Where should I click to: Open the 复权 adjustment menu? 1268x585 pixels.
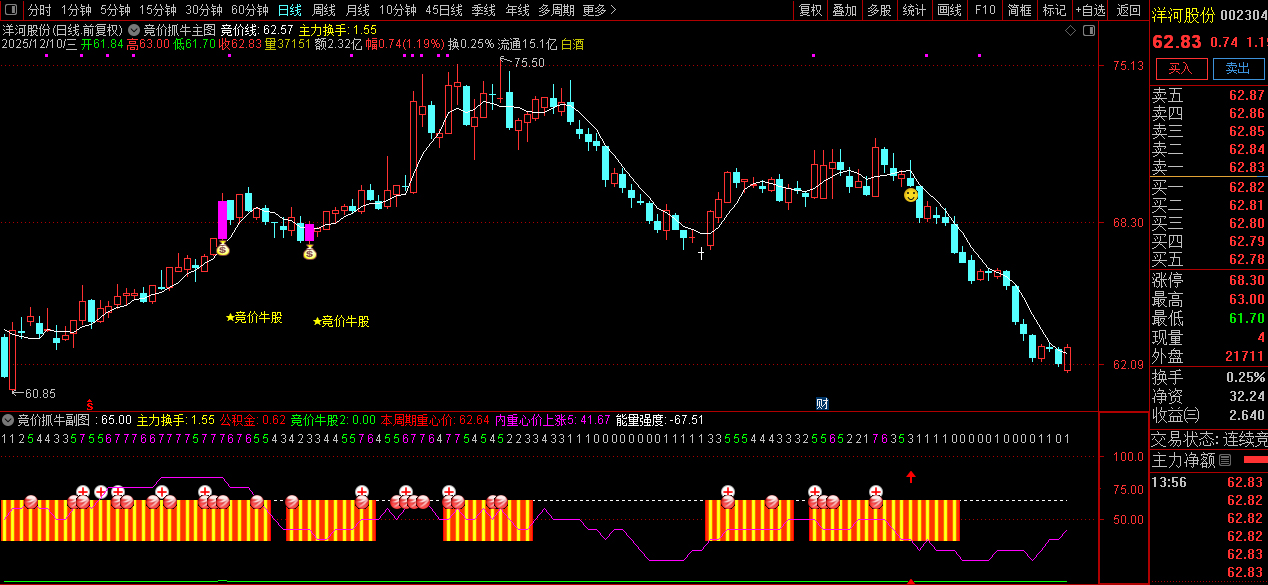[810, 10]
